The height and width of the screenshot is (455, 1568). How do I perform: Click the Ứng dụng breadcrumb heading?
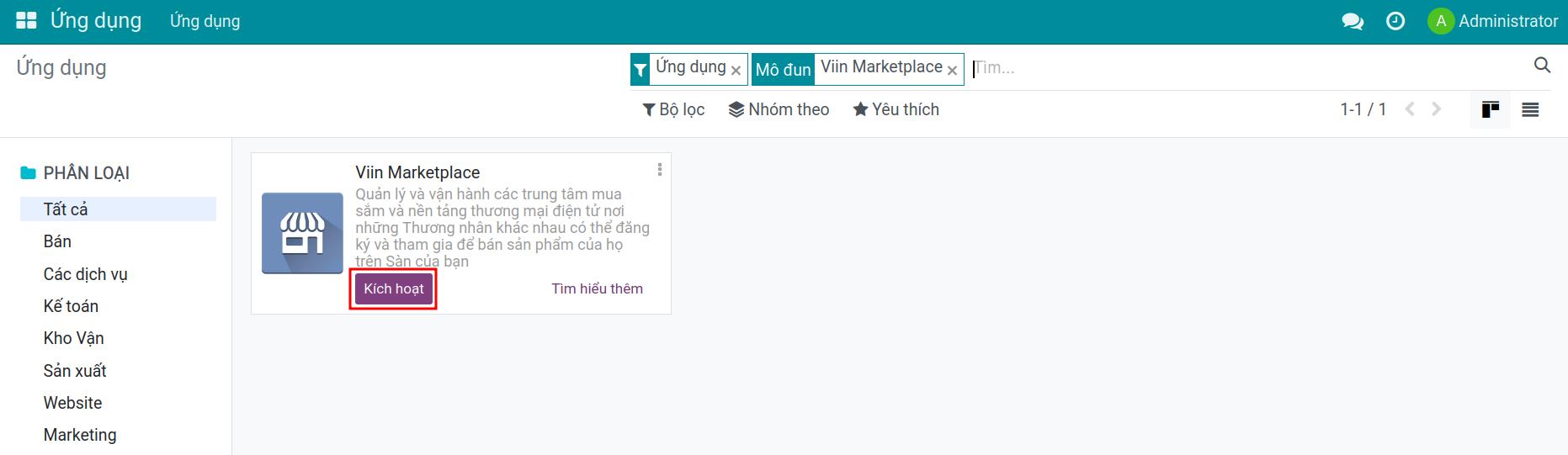61,68
